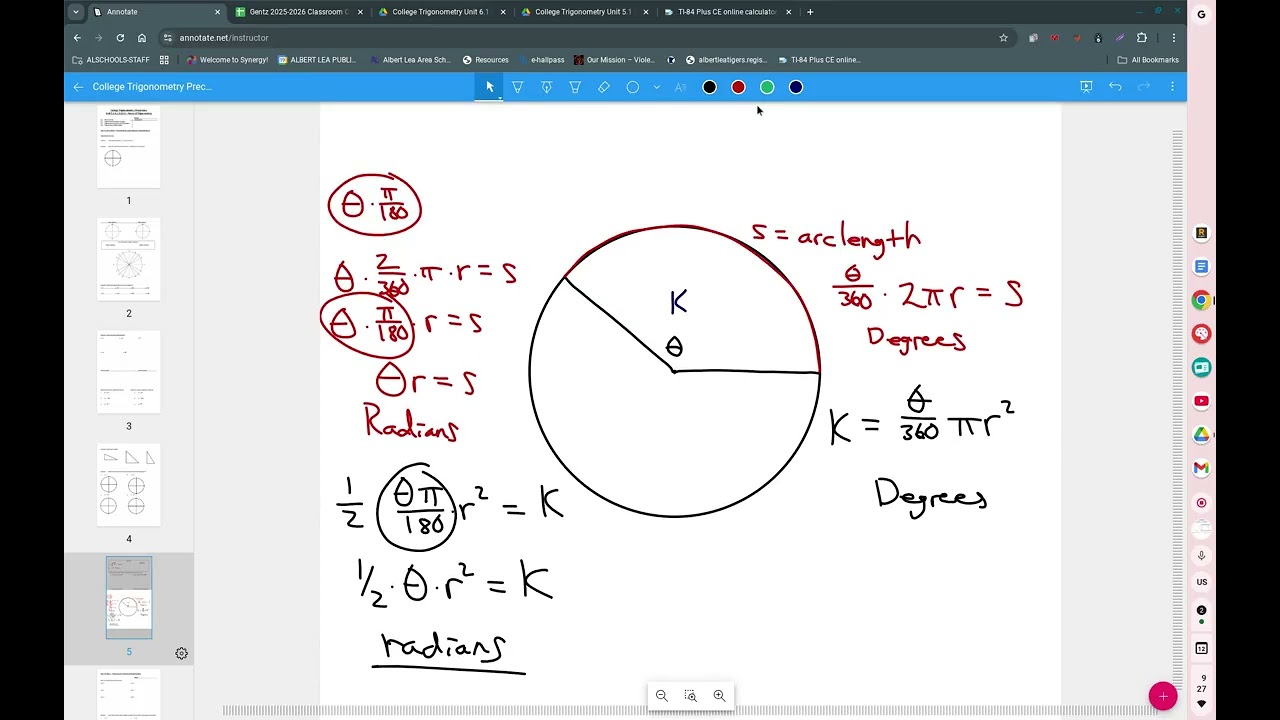Open YouTube from the shelf

(1202, 401)
